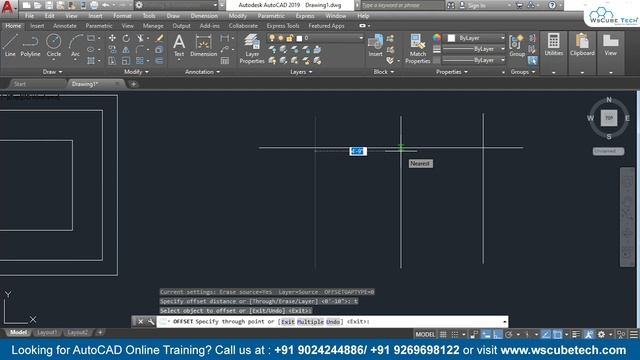This screenshot has width=640, height=360.
Task: Click the AutoCAD application menu logo
Action: (x=8, y=8)
